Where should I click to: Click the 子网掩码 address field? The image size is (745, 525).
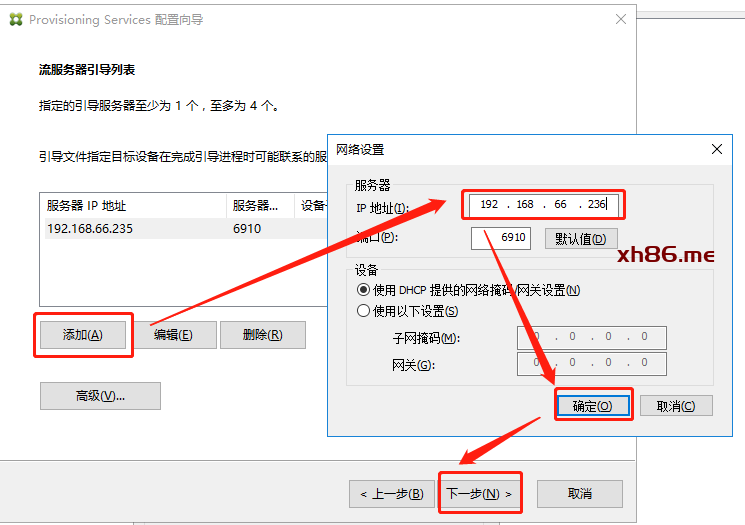point(590,337)
